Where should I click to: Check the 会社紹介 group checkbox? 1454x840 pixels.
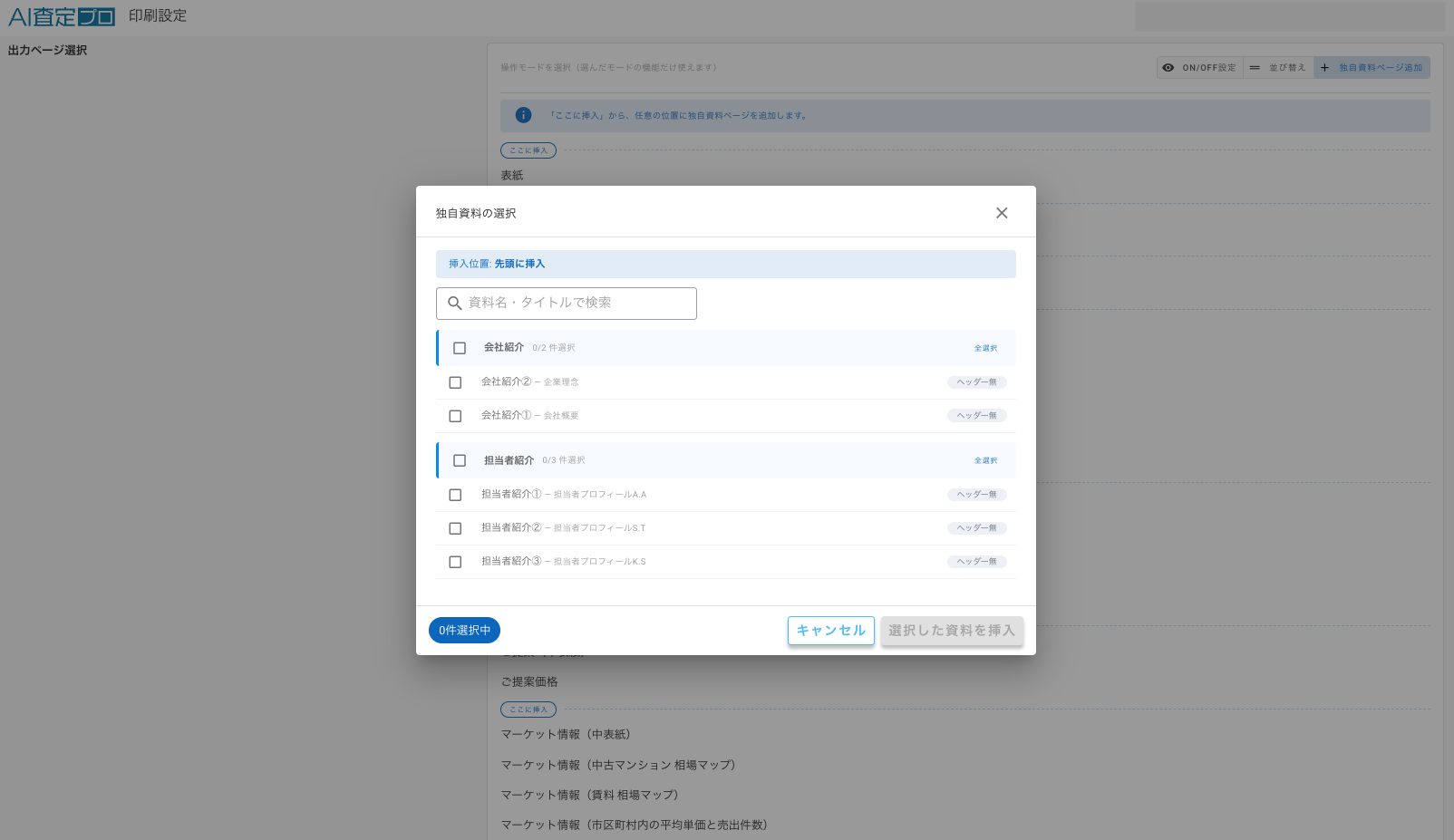tap(460, 348)
